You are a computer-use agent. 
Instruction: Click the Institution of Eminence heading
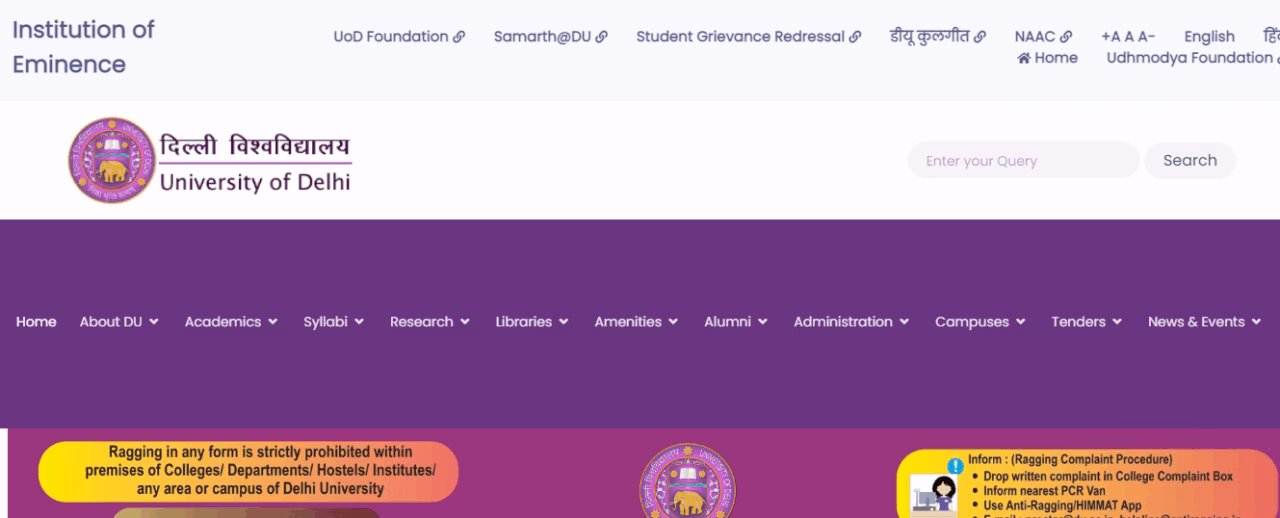[83, 47]
